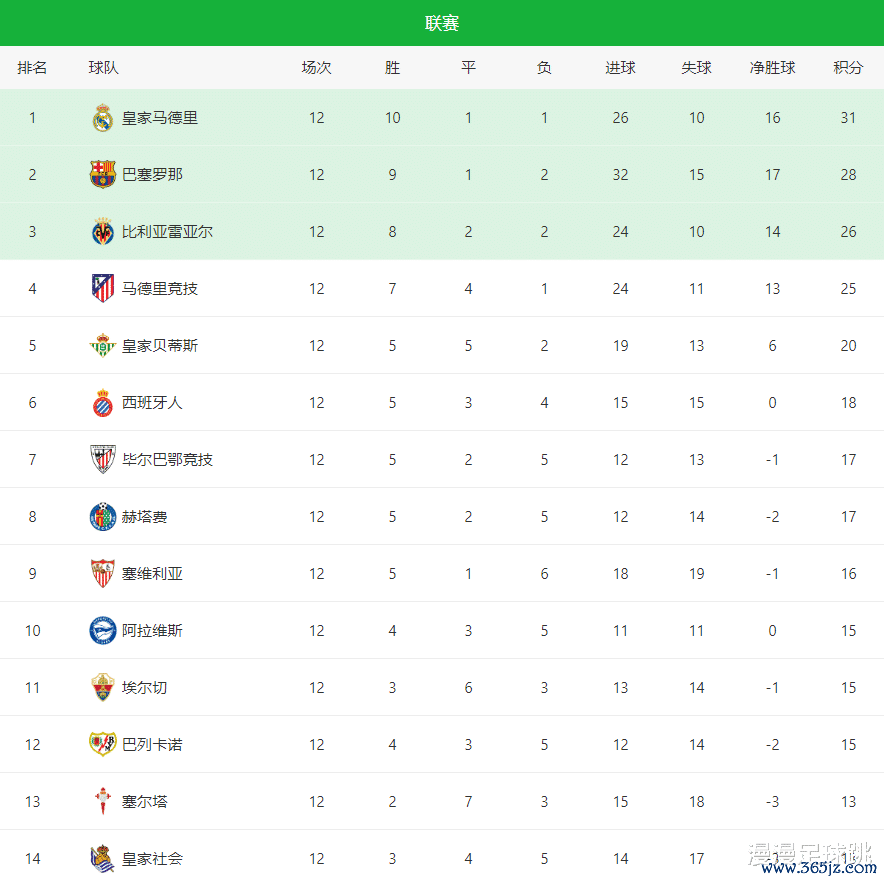Click the 净胜球 column header

click(x=772, y=68)
